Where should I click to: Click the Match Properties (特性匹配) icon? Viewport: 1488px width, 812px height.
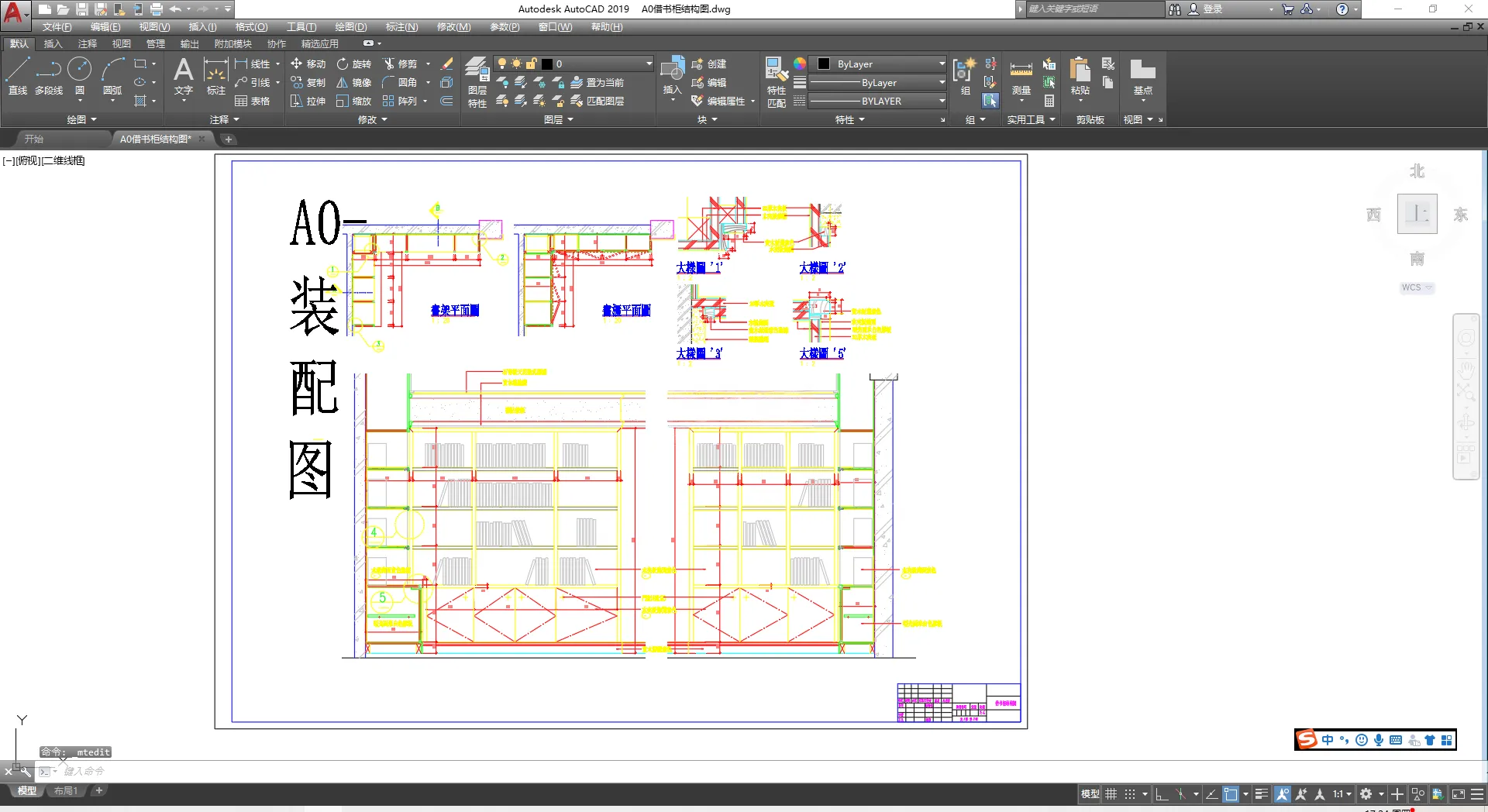(776, 82)
